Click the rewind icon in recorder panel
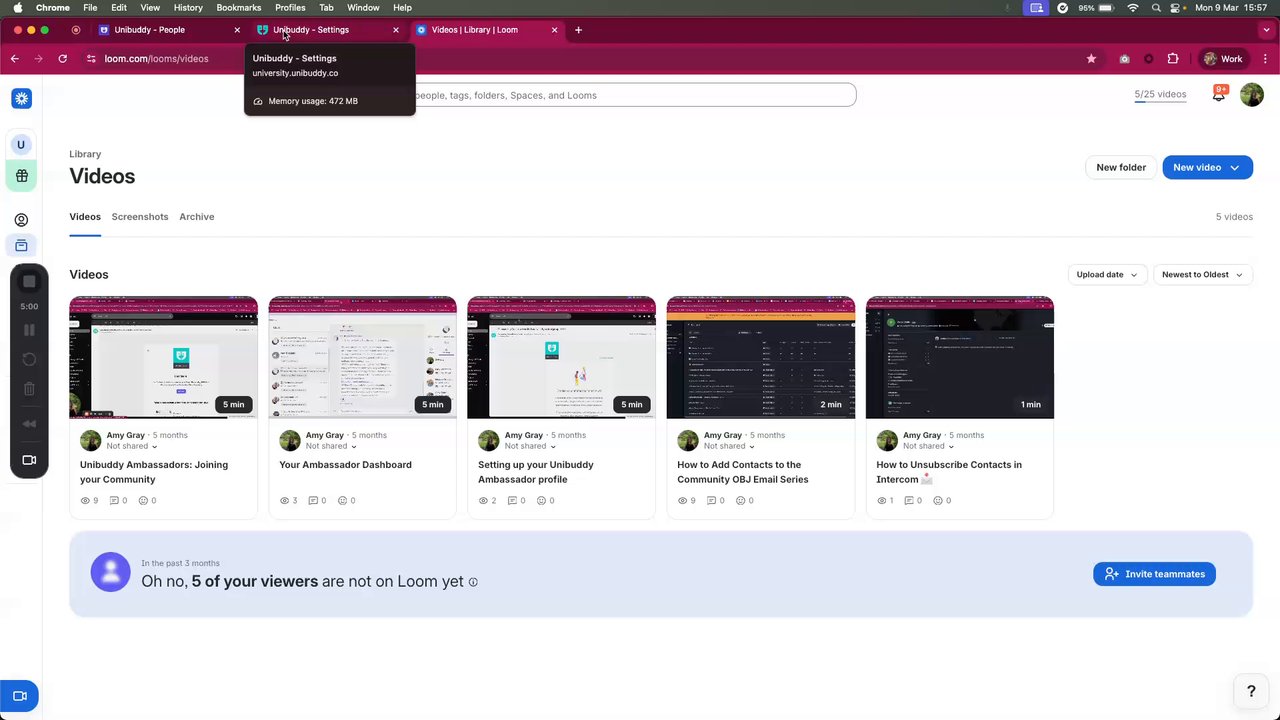 (29, 424)
